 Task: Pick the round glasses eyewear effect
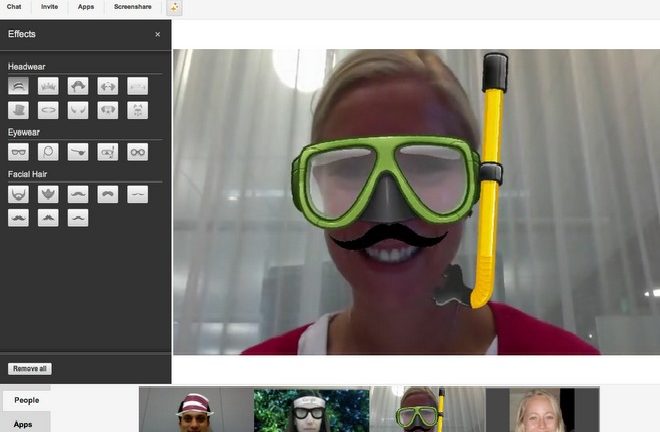pos(138,152)
